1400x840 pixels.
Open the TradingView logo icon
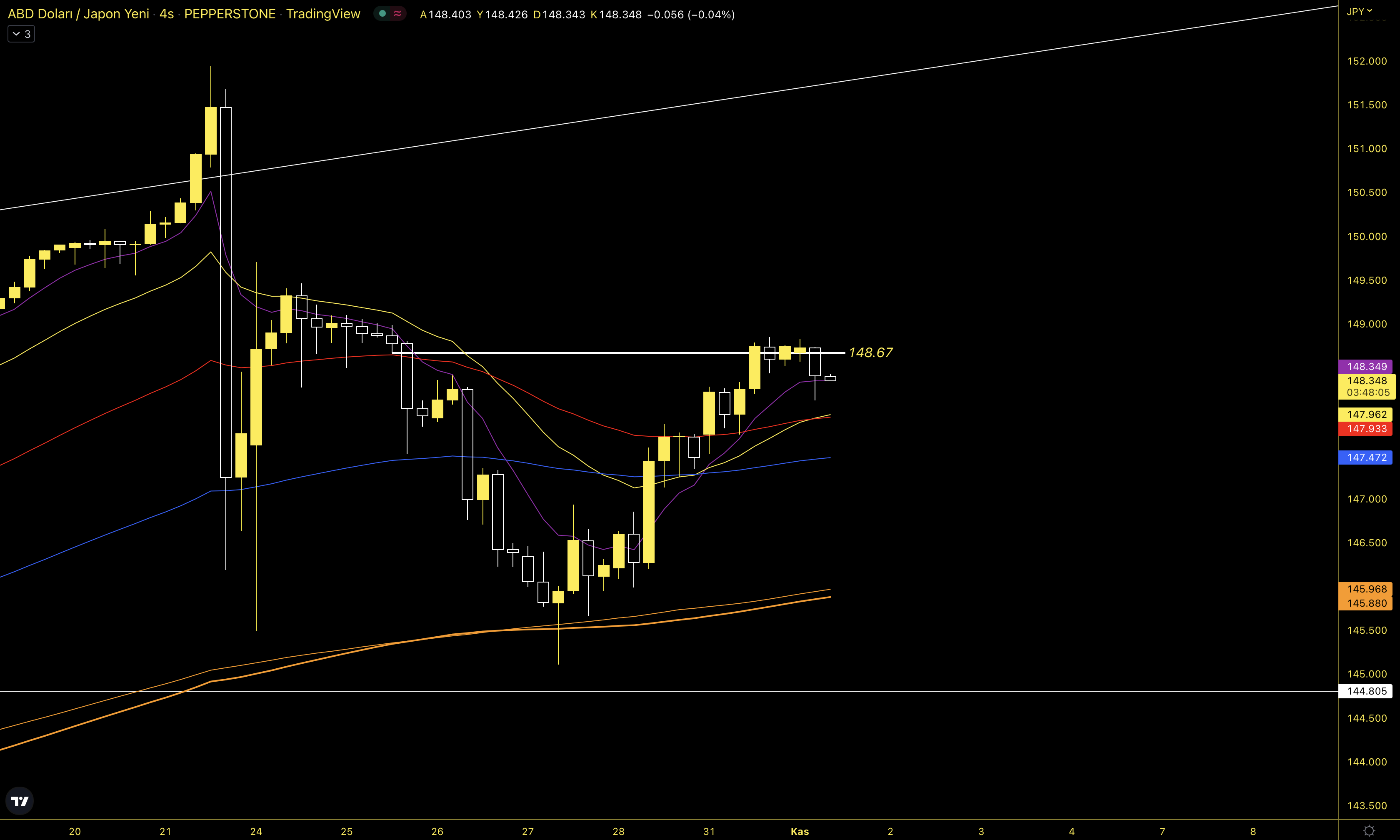20,801
